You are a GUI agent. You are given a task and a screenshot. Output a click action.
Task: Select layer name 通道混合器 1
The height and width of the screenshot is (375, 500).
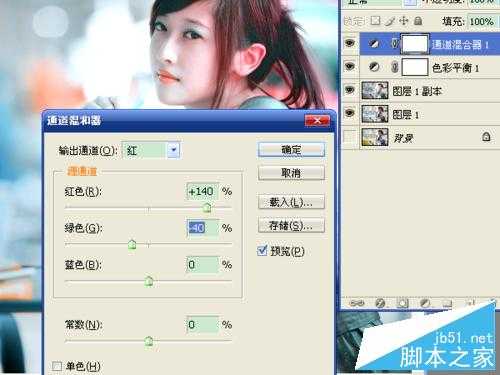pos(460,44)
